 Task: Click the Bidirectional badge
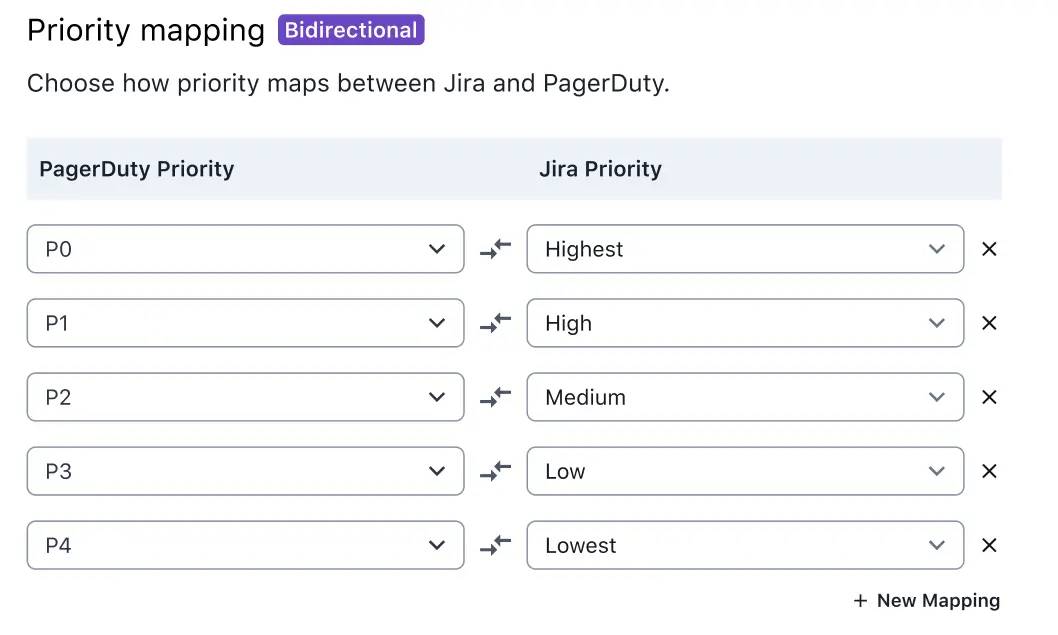click(351, 30)
